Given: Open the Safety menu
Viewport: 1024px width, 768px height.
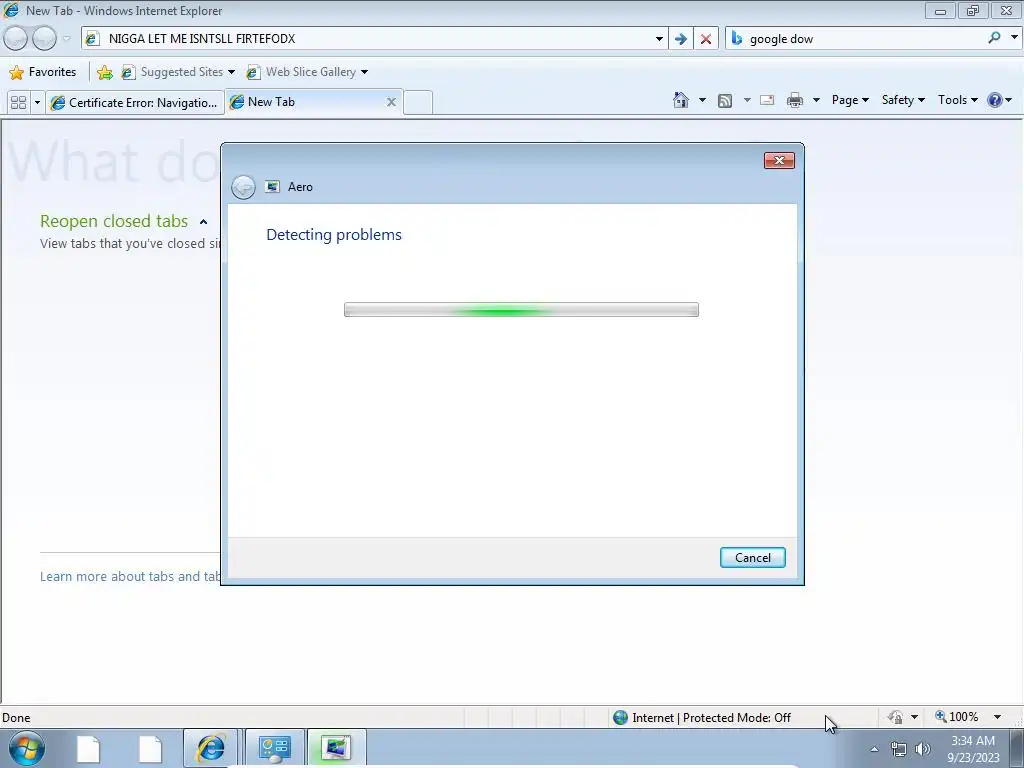Looking at the screenshot, I should pos(903,100).
